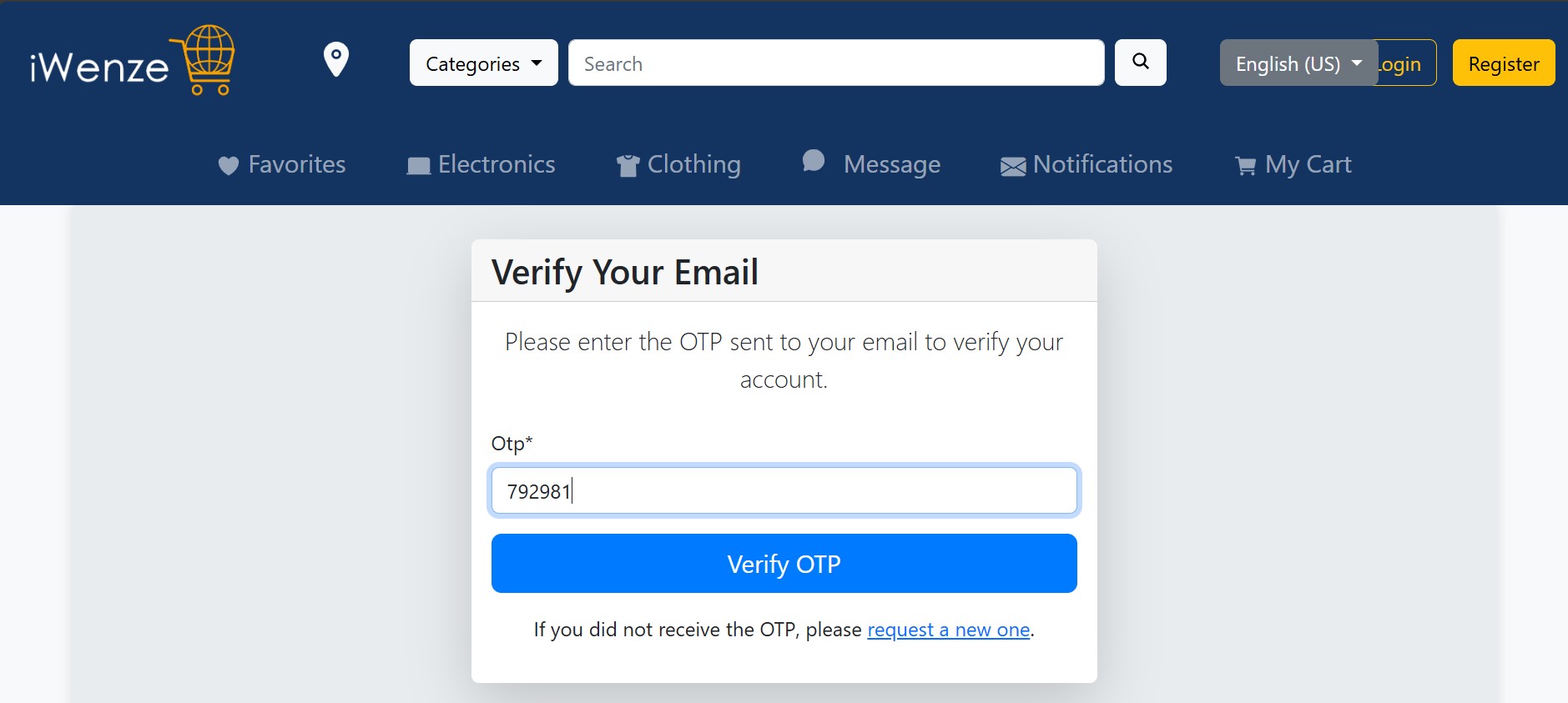The height and width of the screenshot is (703, 1568).
Task: Click the magnifying glass search button
Action: pyautogui.click(x=1141, y=63)
